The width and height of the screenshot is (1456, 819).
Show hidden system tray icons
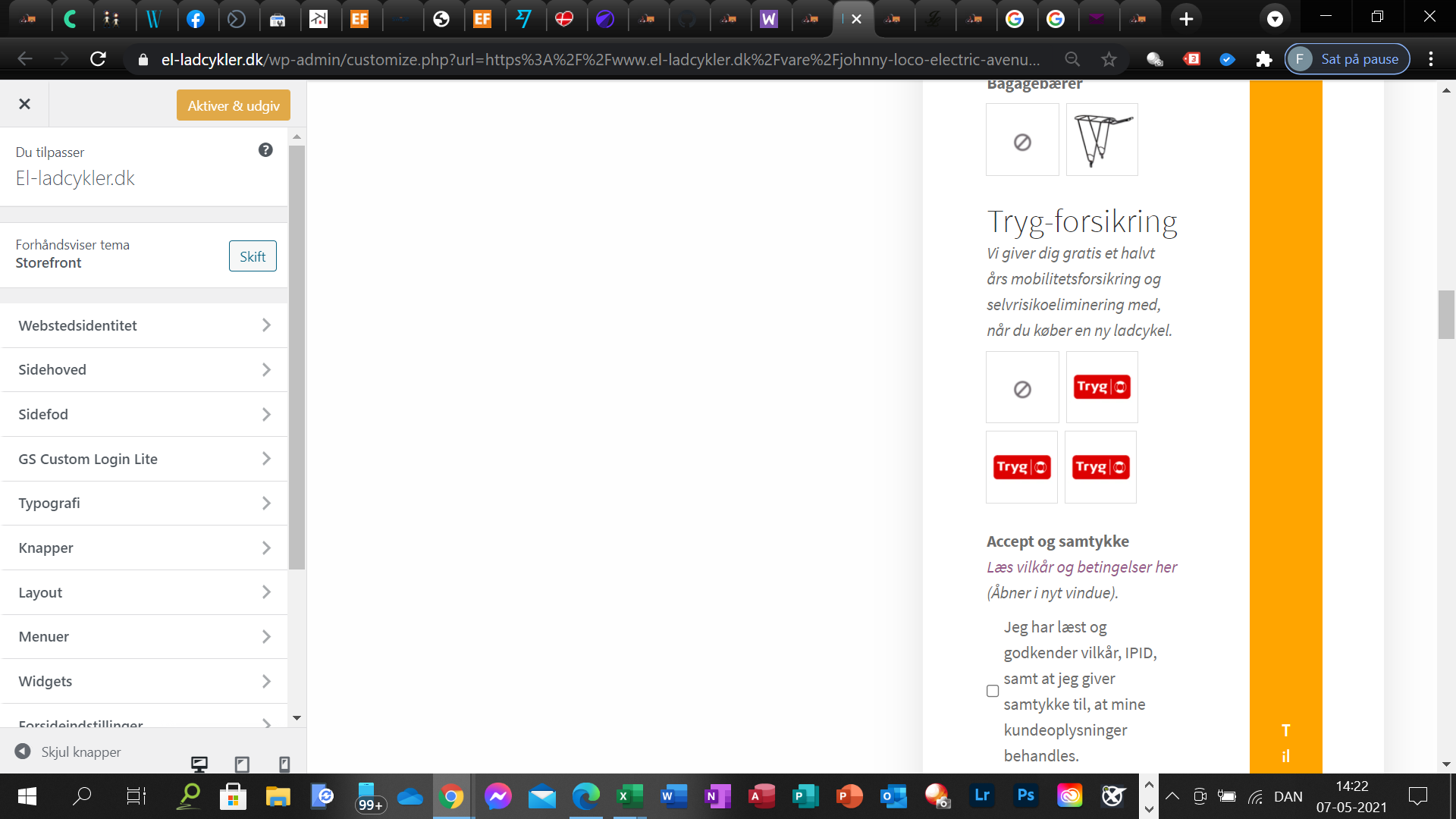point(1172,796)
